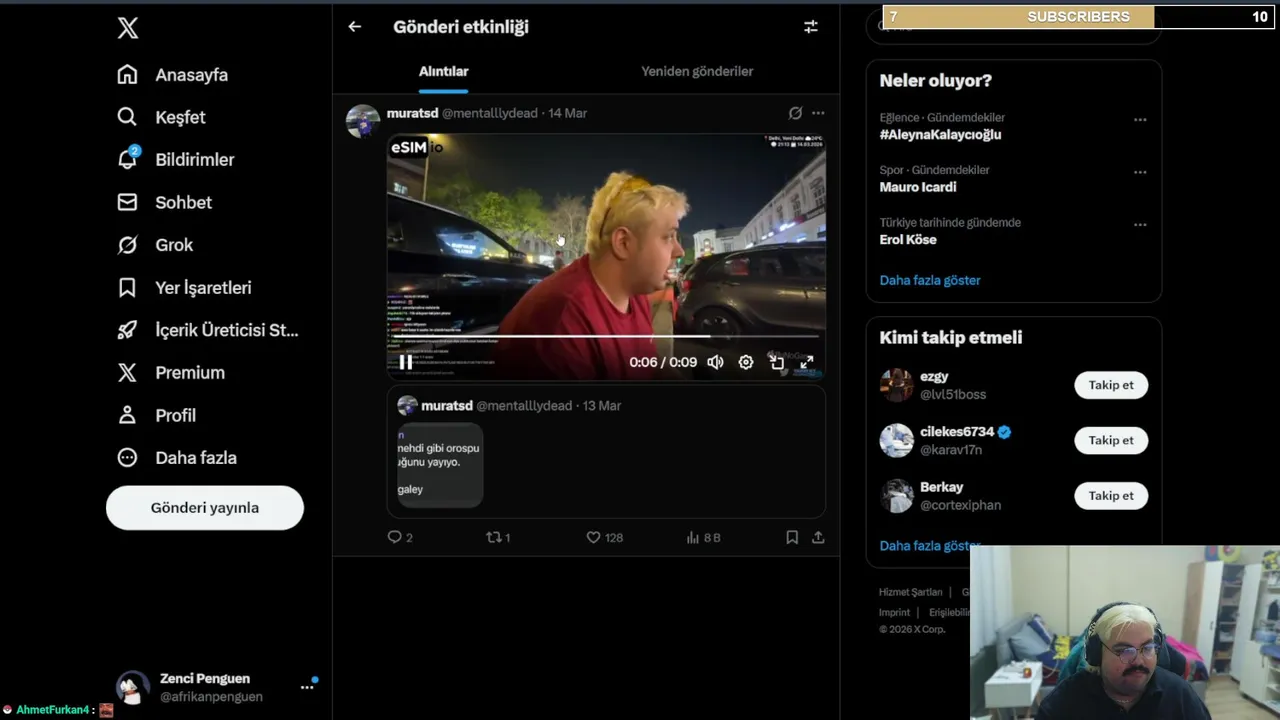Screen dimensions: 1280x720
Task: Click the video progress bar
Action: tap(606, 336)
